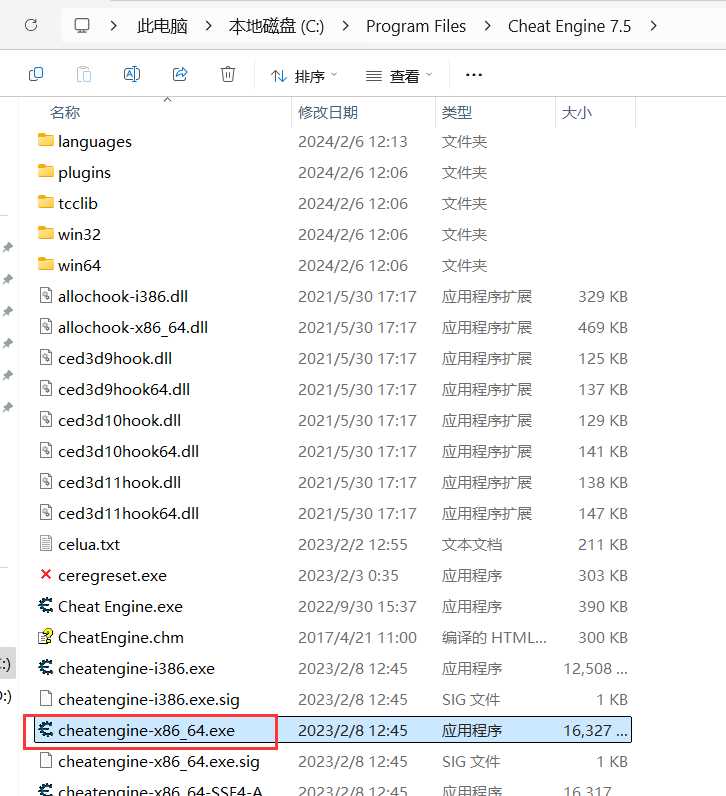Screen dimensions: 726x796
Task: Click the Copy toolbar icon
Action: click(x=36, y=75)
